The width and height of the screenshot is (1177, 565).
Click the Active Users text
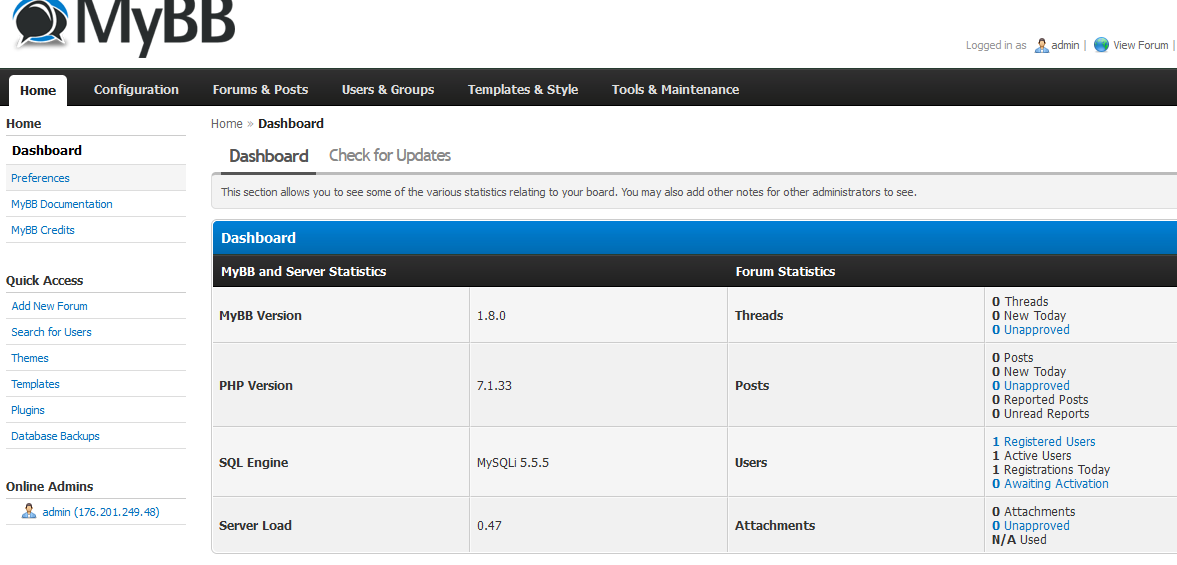click(1032, 455)
